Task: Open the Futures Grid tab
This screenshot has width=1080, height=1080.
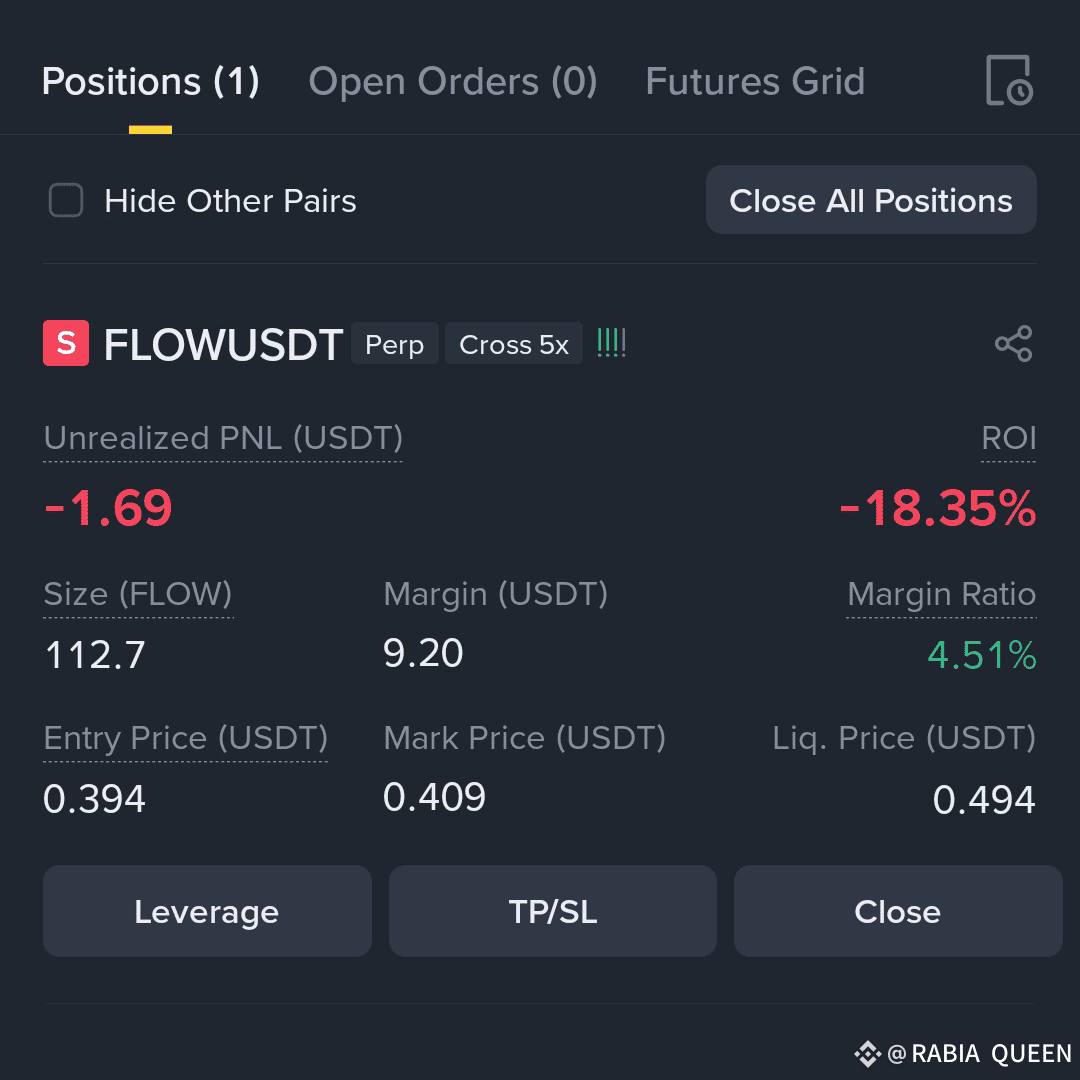Action: (x=755, y=81)
